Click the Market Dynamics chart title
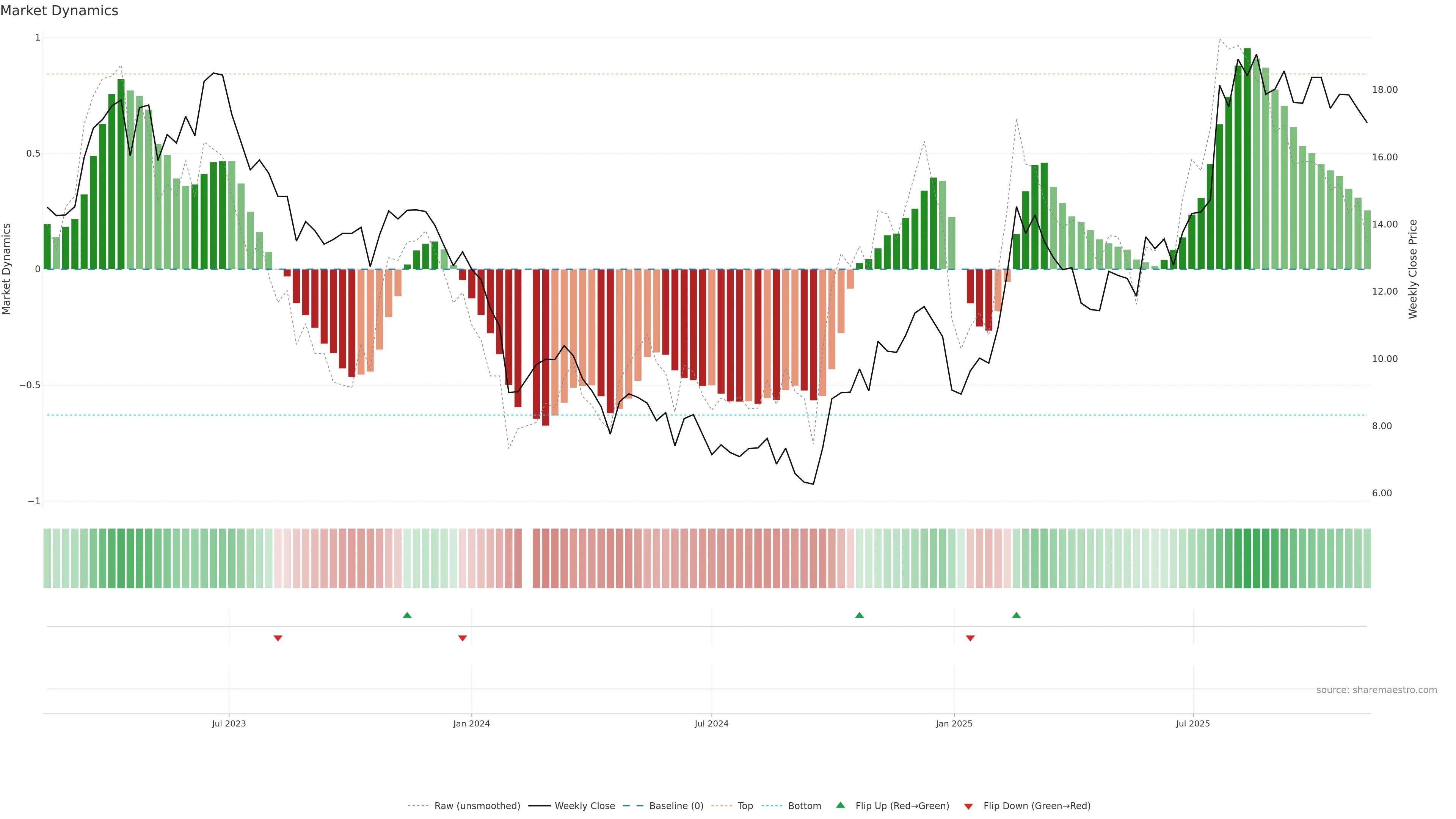 pyautogui.click(x=60, y=11)
